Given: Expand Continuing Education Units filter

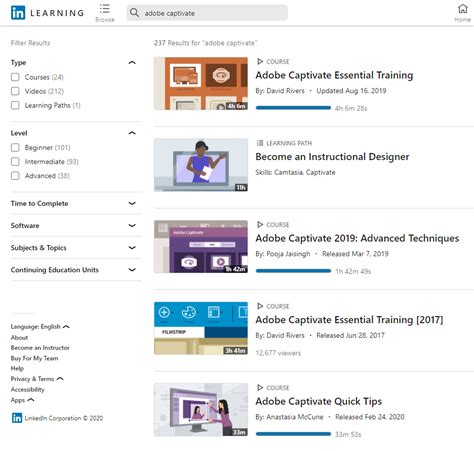Looking at the screenshot, I should pyautogui.click(x=132, y=269).
